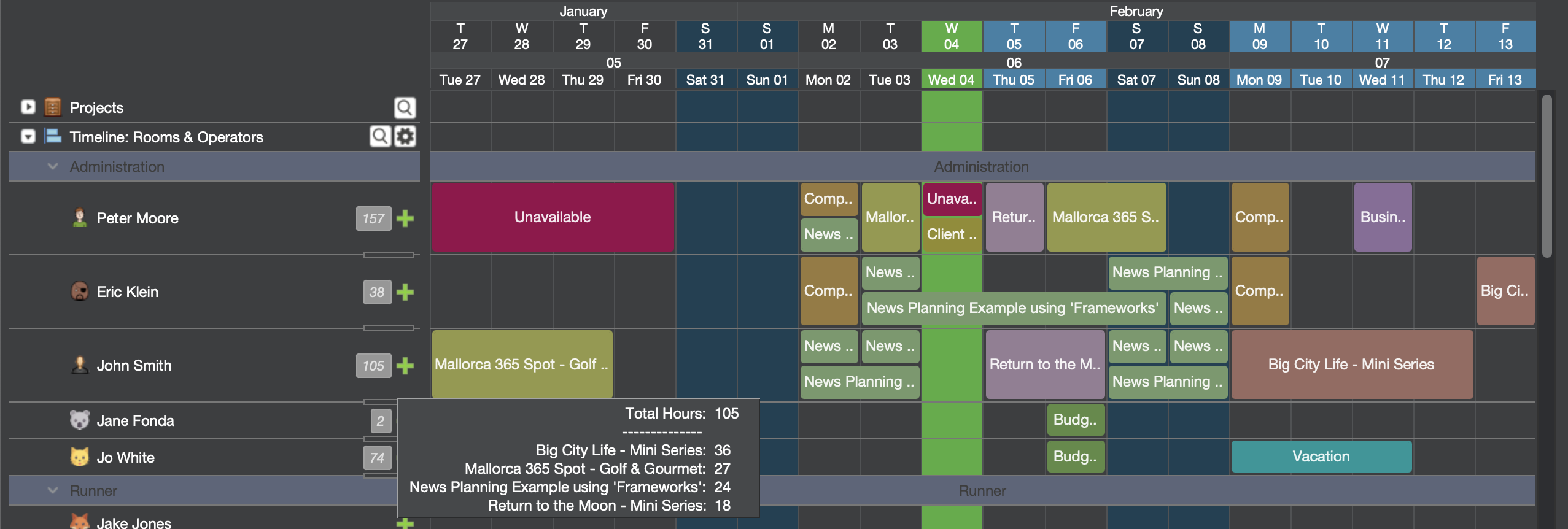Click the Timeline search magnifier icon
This screenshot has height=529, width=1568.
coord(380,136)
